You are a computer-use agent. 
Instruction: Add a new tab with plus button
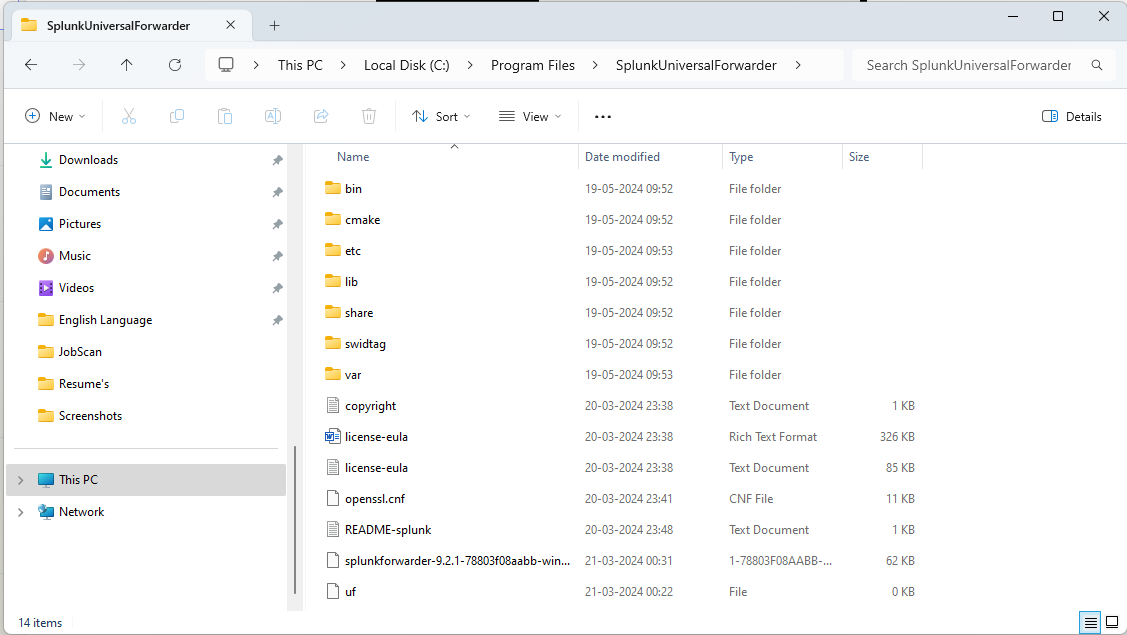point(275,26)
